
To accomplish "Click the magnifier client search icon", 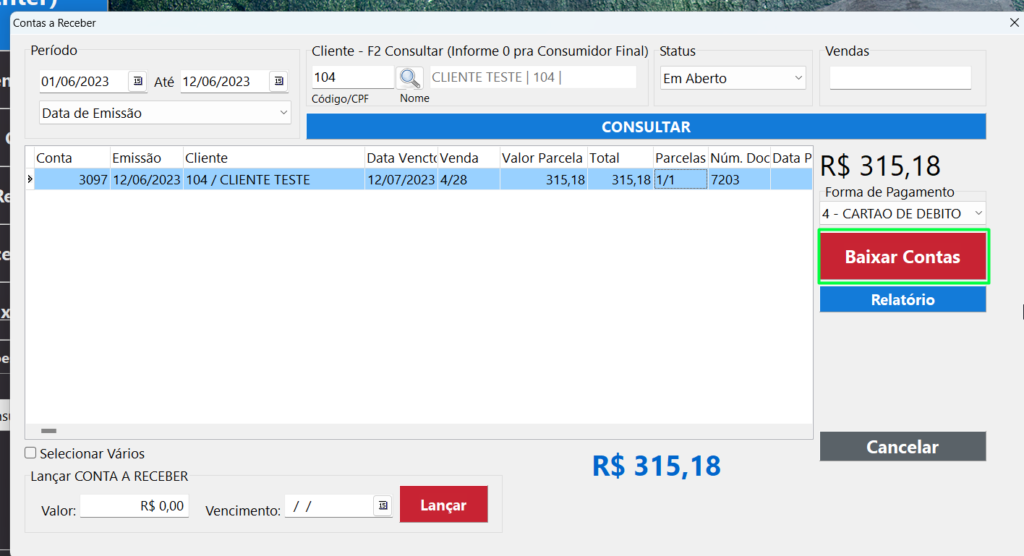I will 410,78.
